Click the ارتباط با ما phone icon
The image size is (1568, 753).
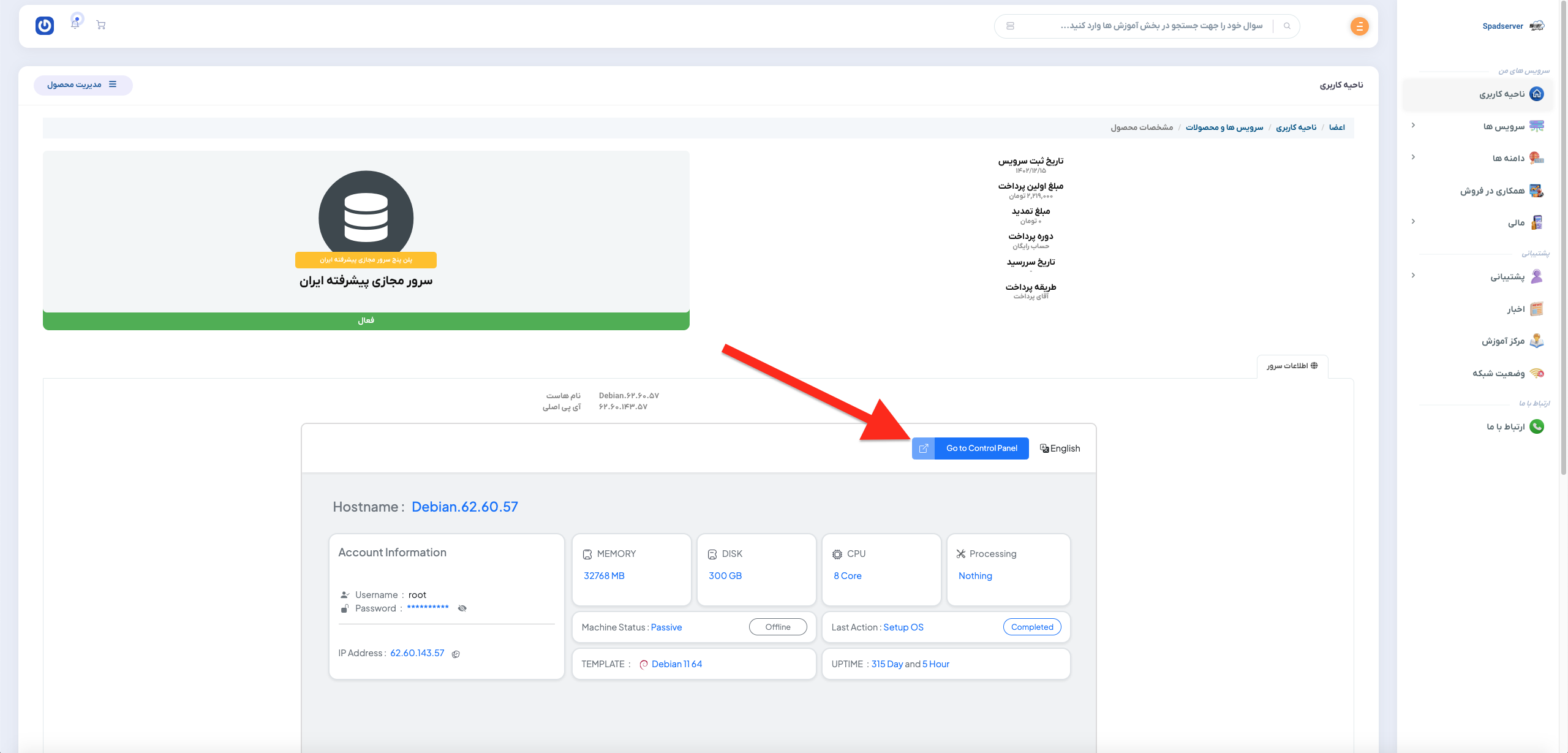pos(1537,426)
